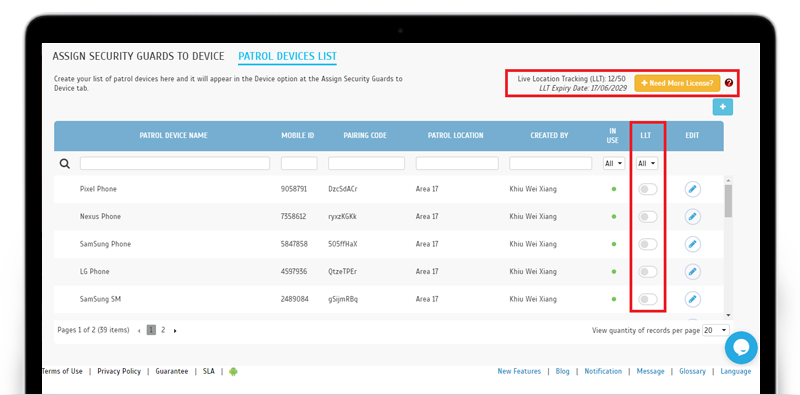Screen dimensions: 800x395
Task: Click the Need More License button
Action: pyautogui.click(x=677, y=83)
